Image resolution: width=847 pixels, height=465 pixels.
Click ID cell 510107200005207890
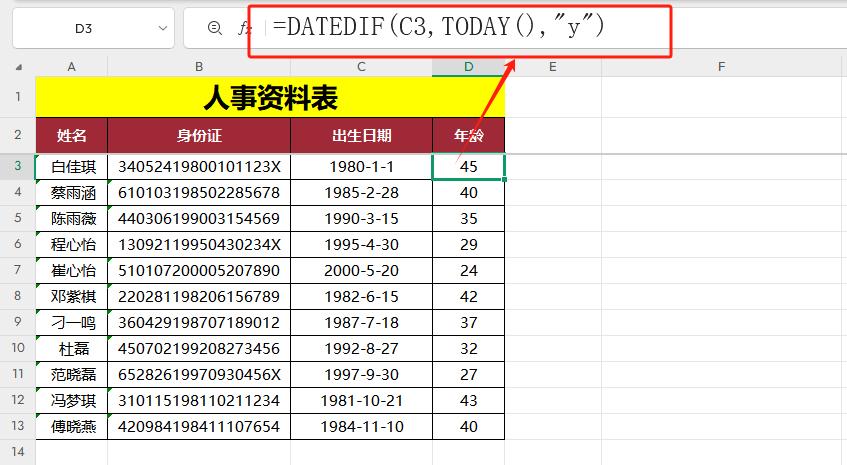point(199,271)
